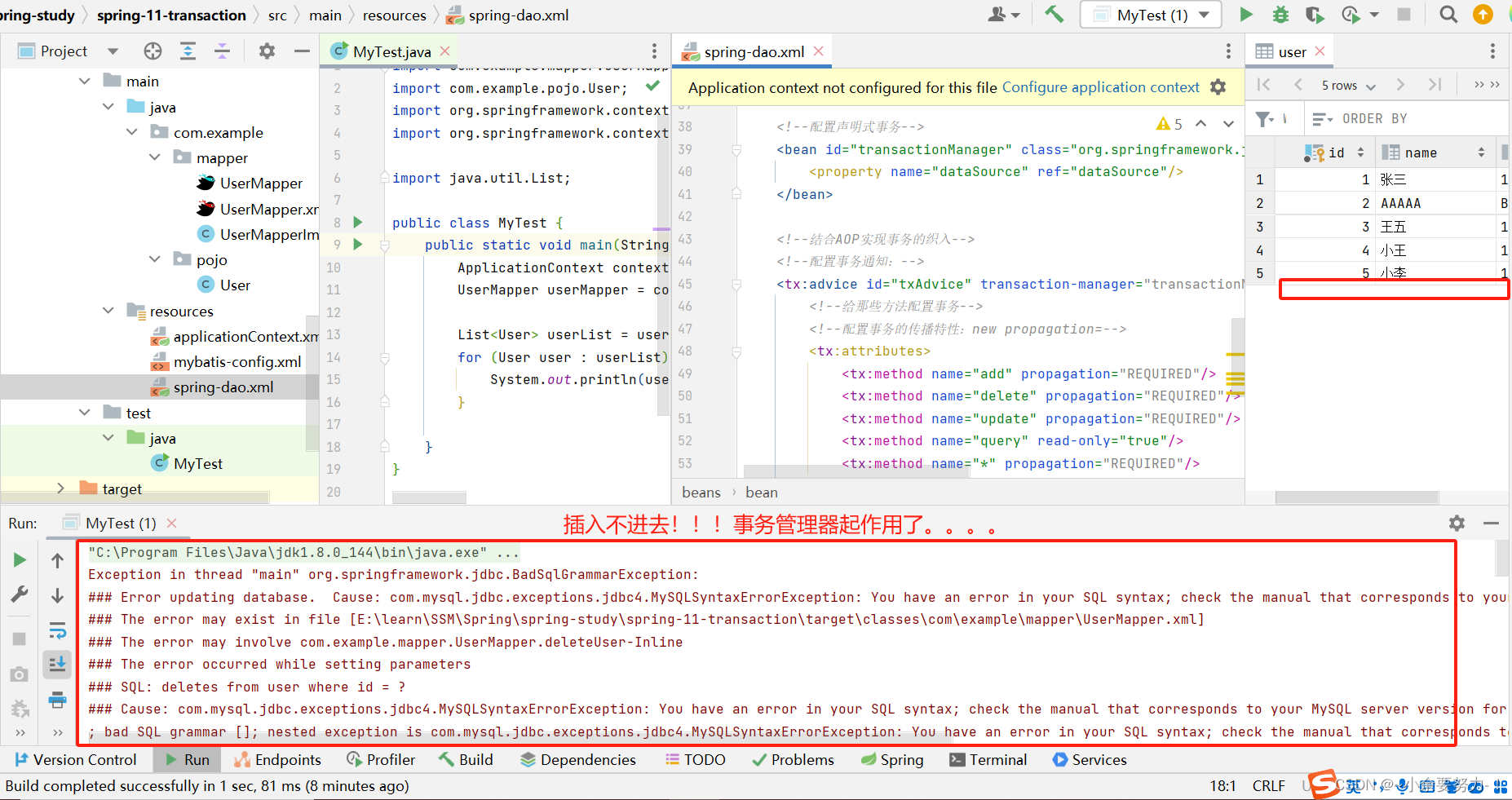Open MyTest (1) run configuration dropdown

(x=1151, y=15)
